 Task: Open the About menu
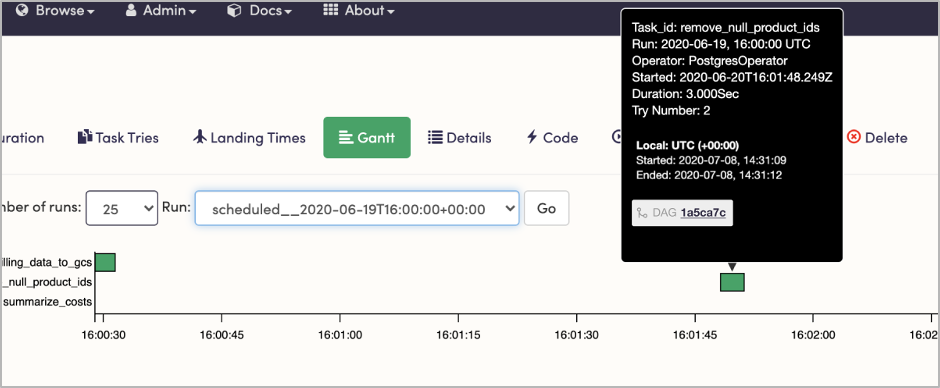[358, 10]
